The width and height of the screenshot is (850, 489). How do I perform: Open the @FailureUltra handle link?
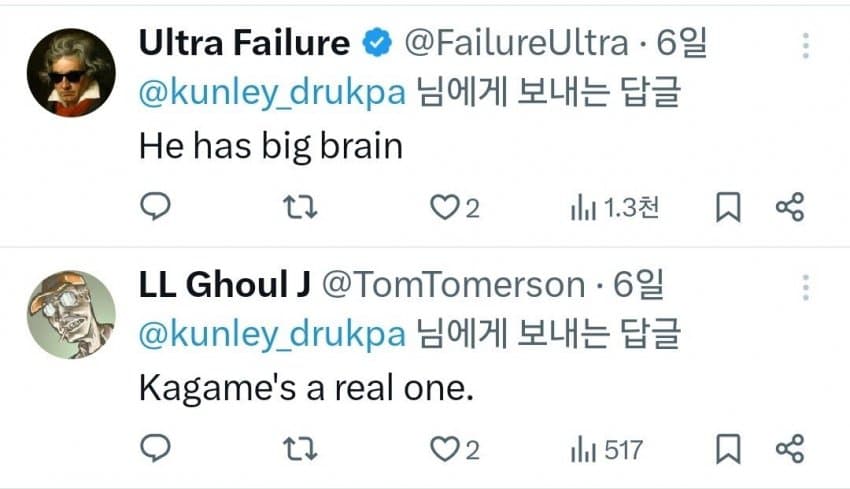coord(514,43)
